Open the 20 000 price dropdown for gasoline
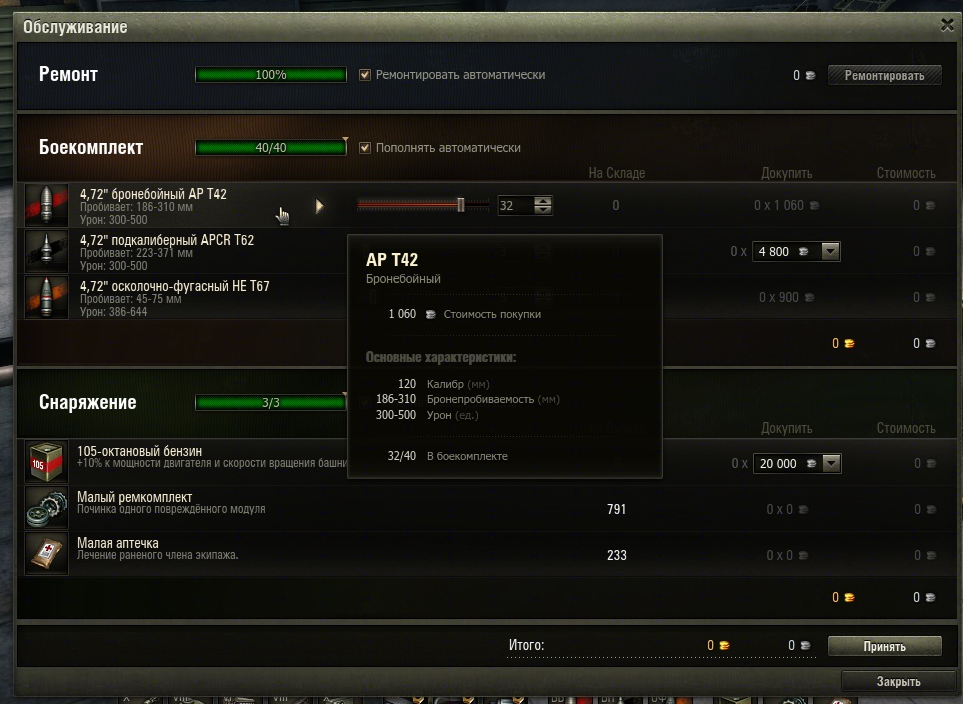 (831, 463)
